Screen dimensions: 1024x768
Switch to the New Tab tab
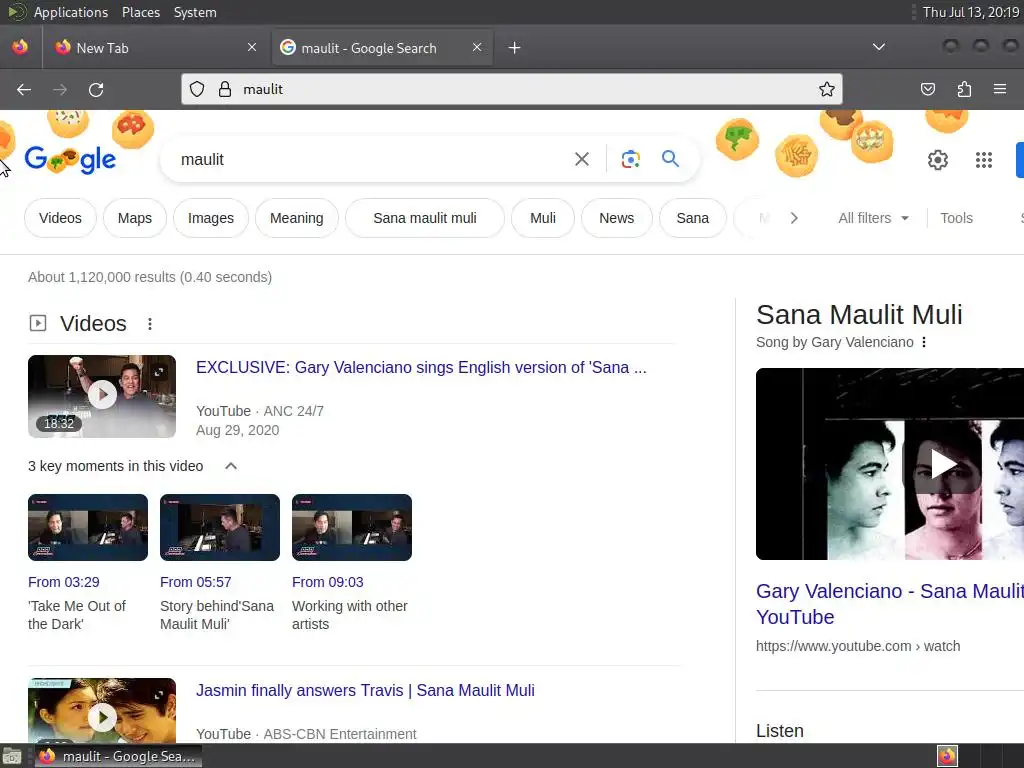pos(157,48)
